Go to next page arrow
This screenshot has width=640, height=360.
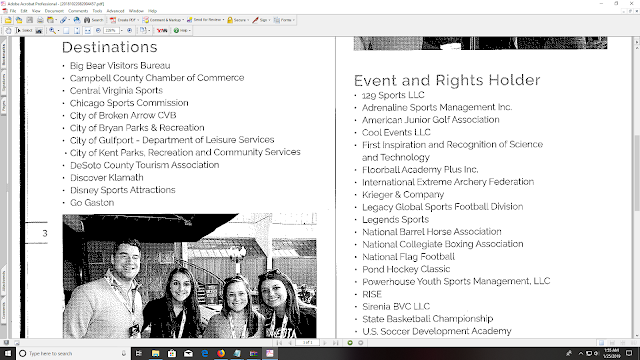tap(325, 343)
